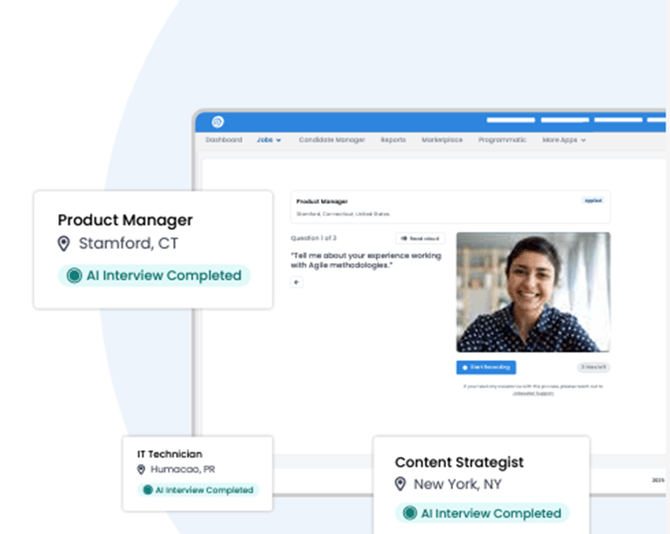Click Product Manager's AI Interview Completed badge
Image resolution: width=670 pixels, height=534 pixels.
click(x=154, y=276)
